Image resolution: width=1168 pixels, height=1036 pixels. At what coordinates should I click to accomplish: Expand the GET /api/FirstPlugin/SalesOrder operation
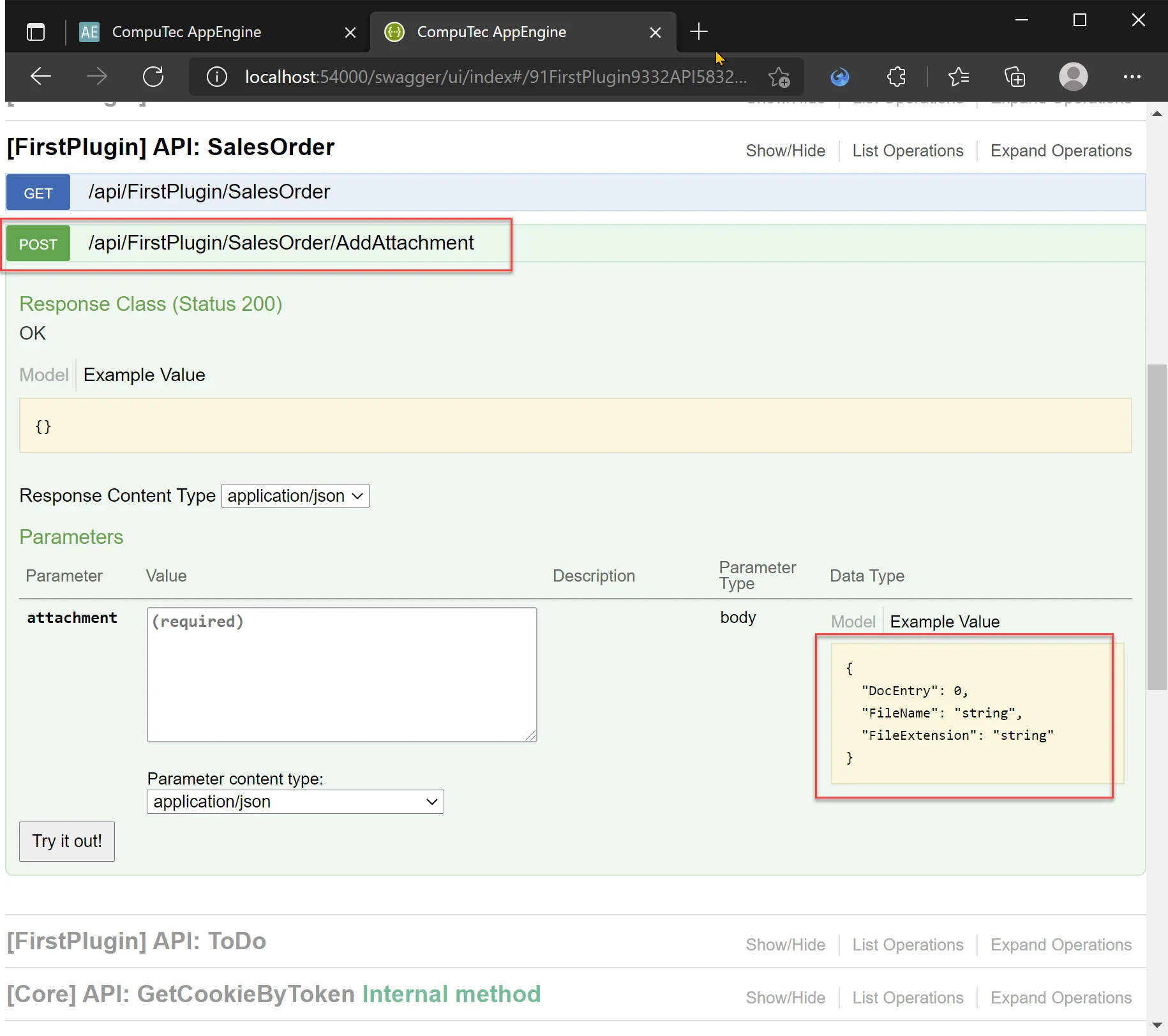(209, 192)
